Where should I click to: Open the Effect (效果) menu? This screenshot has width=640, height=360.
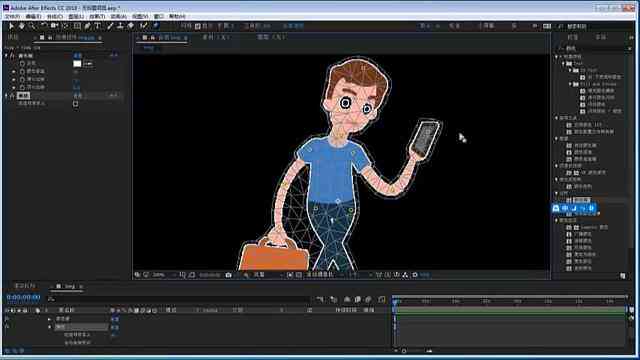click(x=97, y=16)
